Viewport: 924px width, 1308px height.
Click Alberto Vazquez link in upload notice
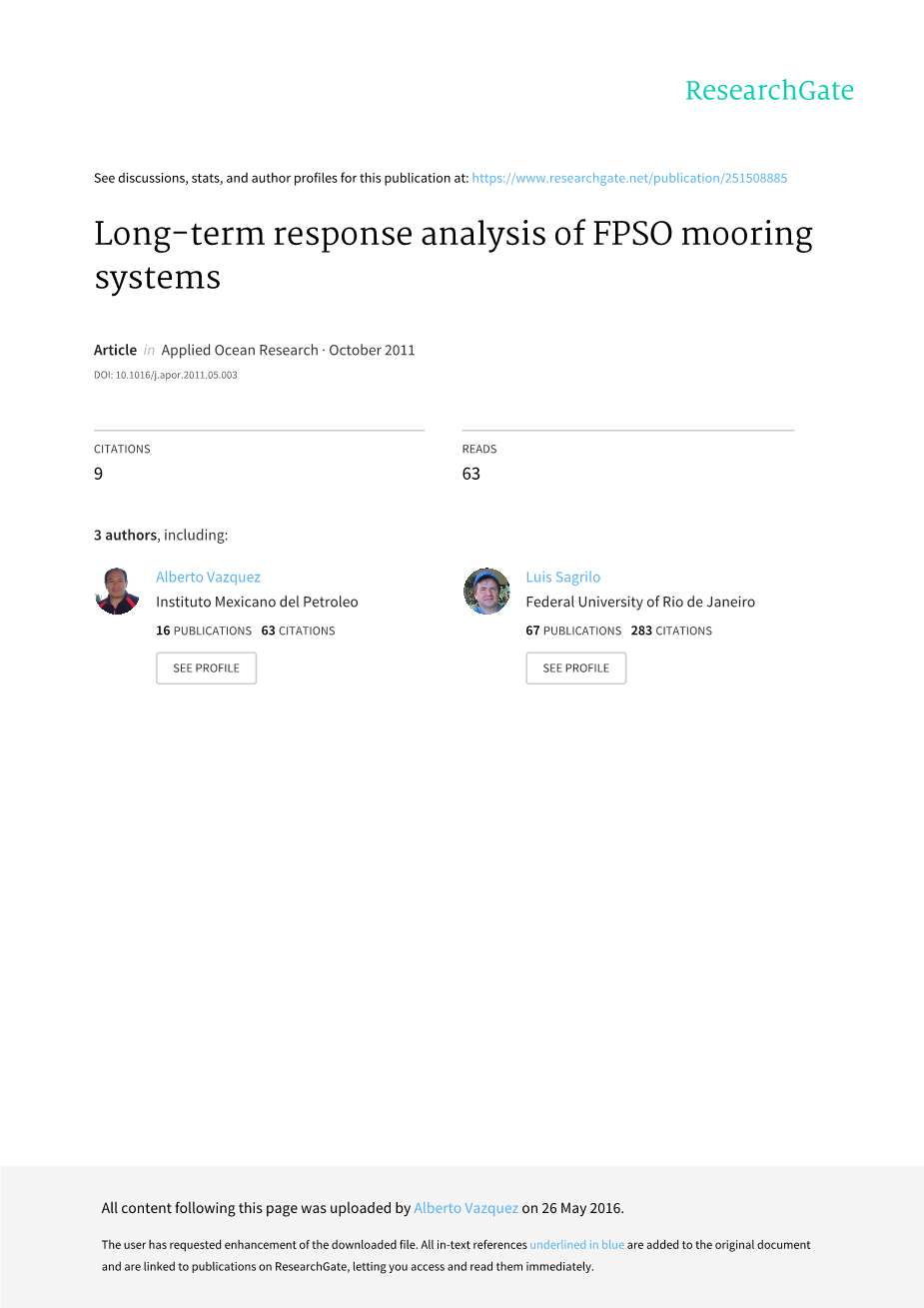(x=465, y=1208)
